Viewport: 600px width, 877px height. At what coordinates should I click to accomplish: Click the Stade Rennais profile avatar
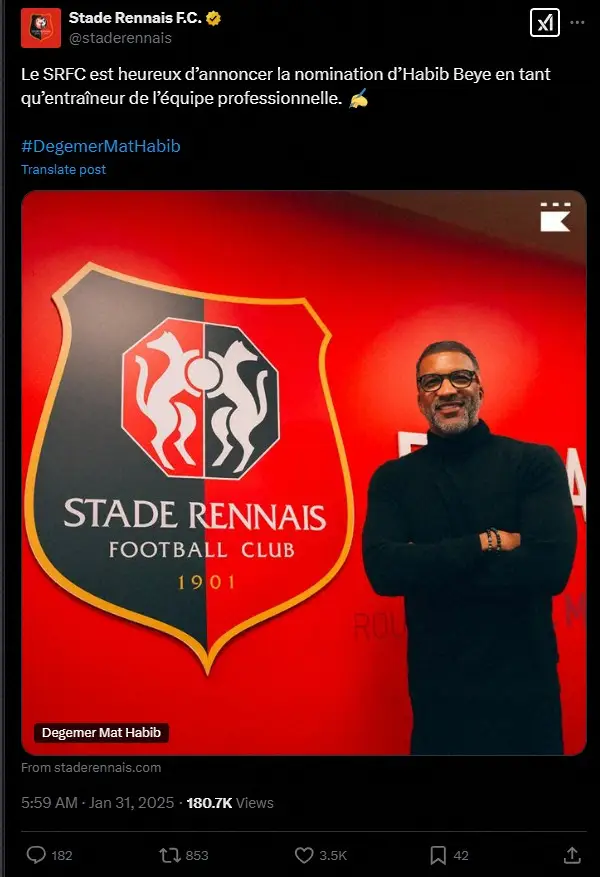(x=41, y=27)
